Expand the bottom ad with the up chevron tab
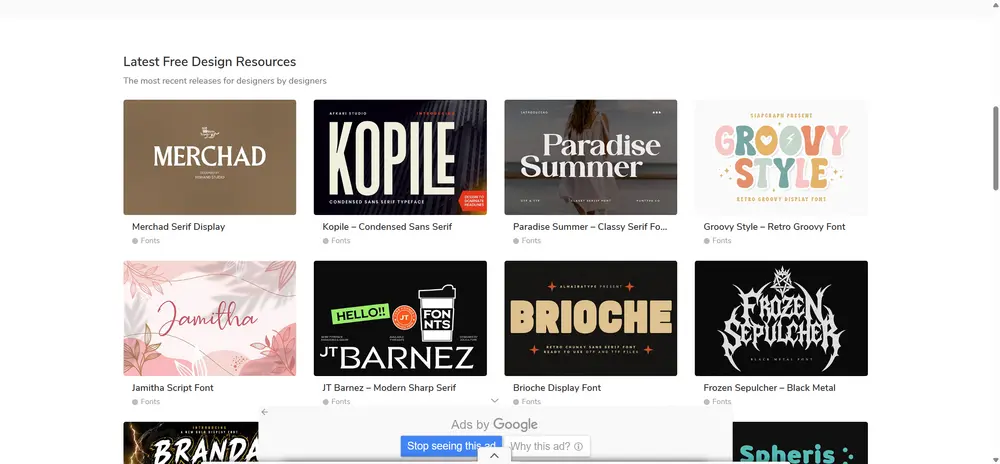 494,456
